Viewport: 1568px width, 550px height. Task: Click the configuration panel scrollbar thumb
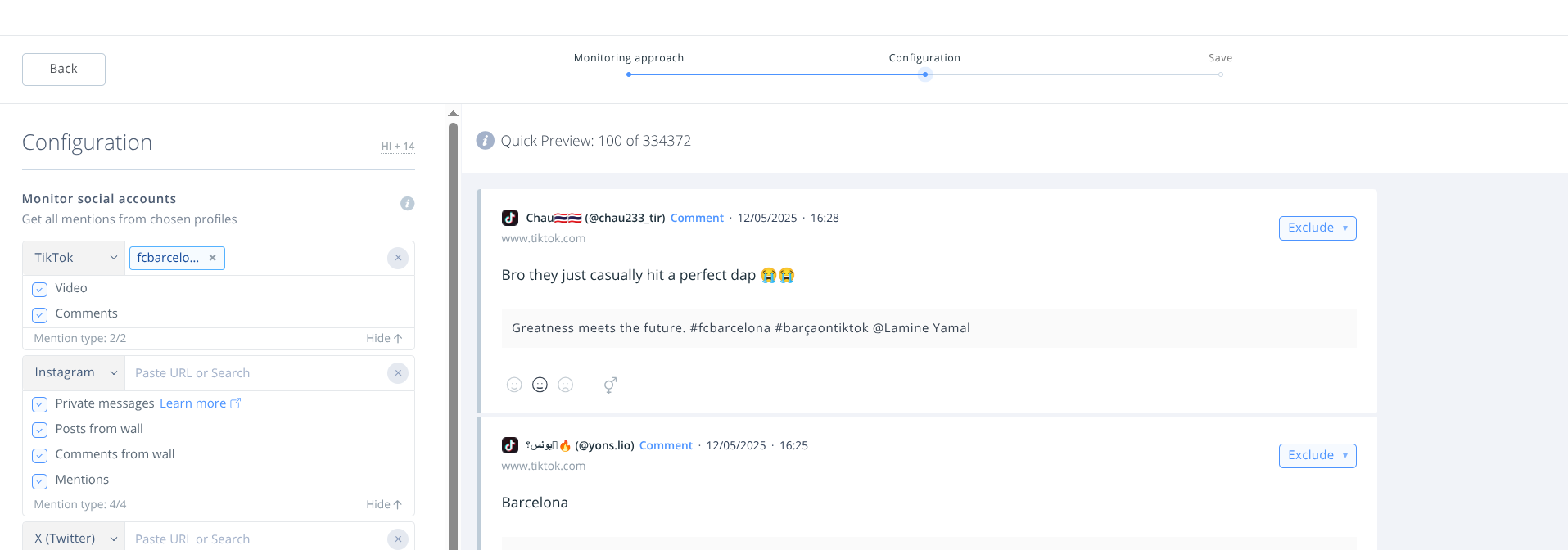pos(453,336)
